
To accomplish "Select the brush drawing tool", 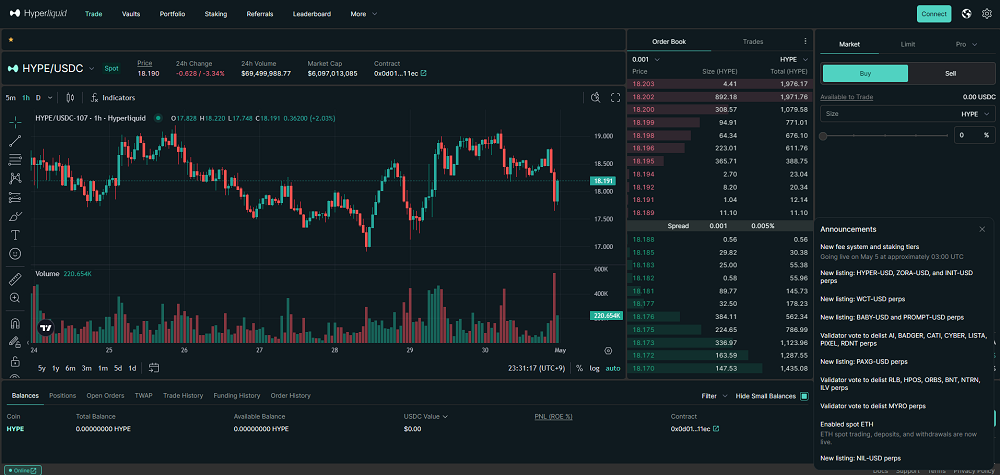I will pos(15,216).
